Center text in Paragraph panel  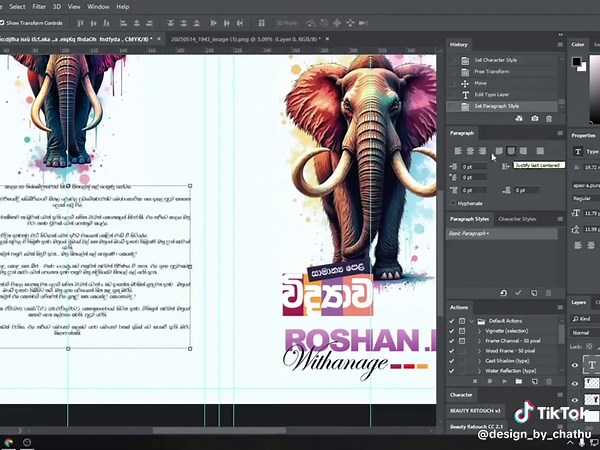tap(470, 151)
